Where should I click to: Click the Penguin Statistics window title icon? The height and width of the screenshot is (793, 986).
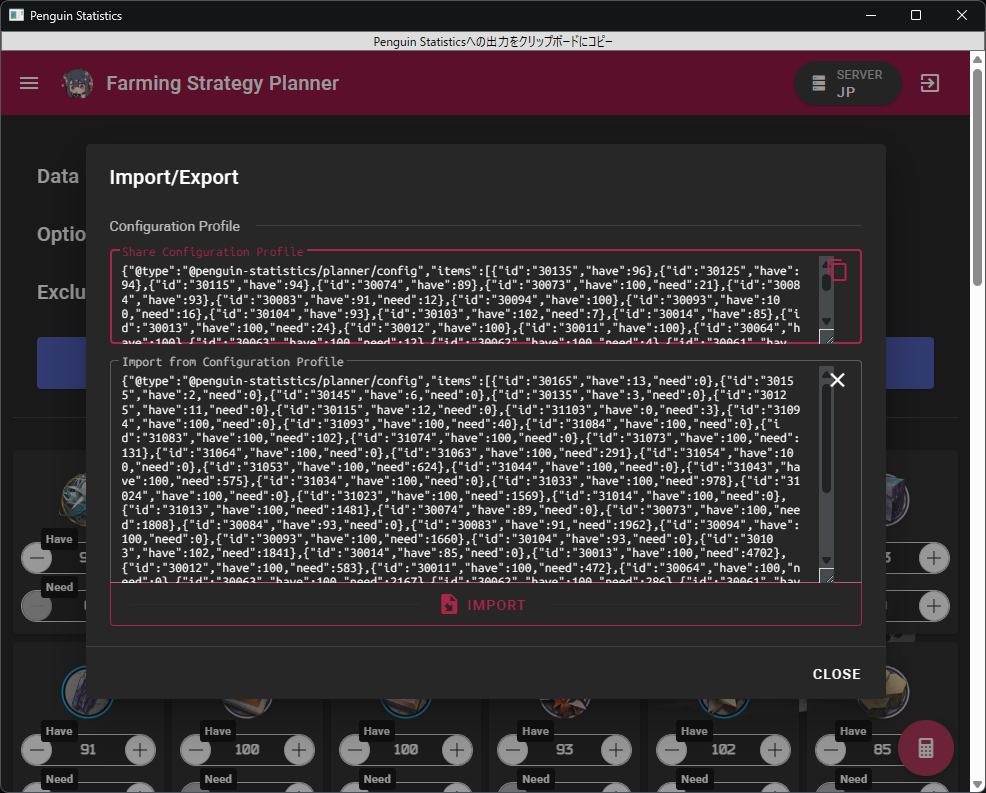pos(16,15)
